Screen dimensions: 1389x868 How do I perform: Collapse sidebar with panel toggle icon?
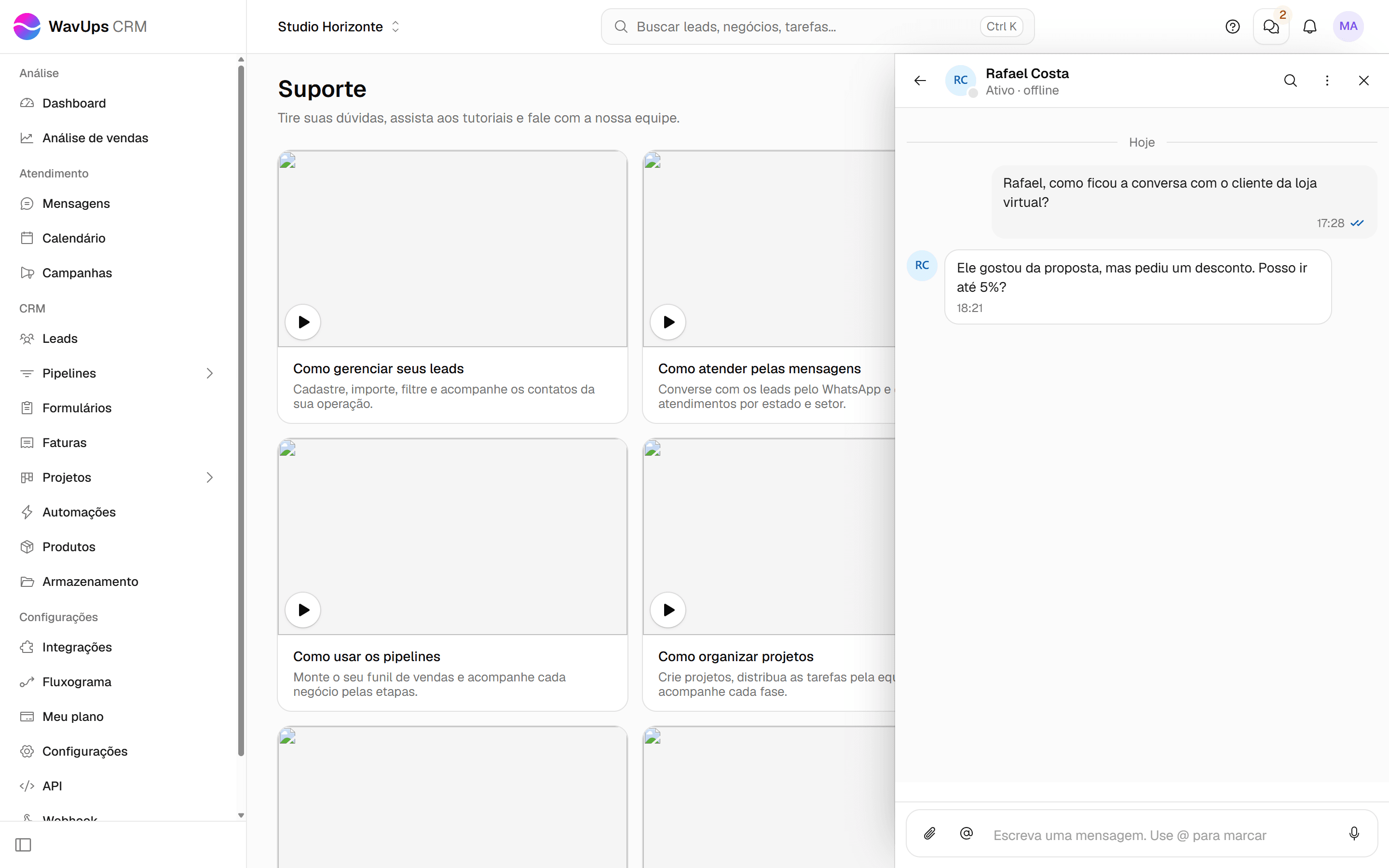[24, 845]
